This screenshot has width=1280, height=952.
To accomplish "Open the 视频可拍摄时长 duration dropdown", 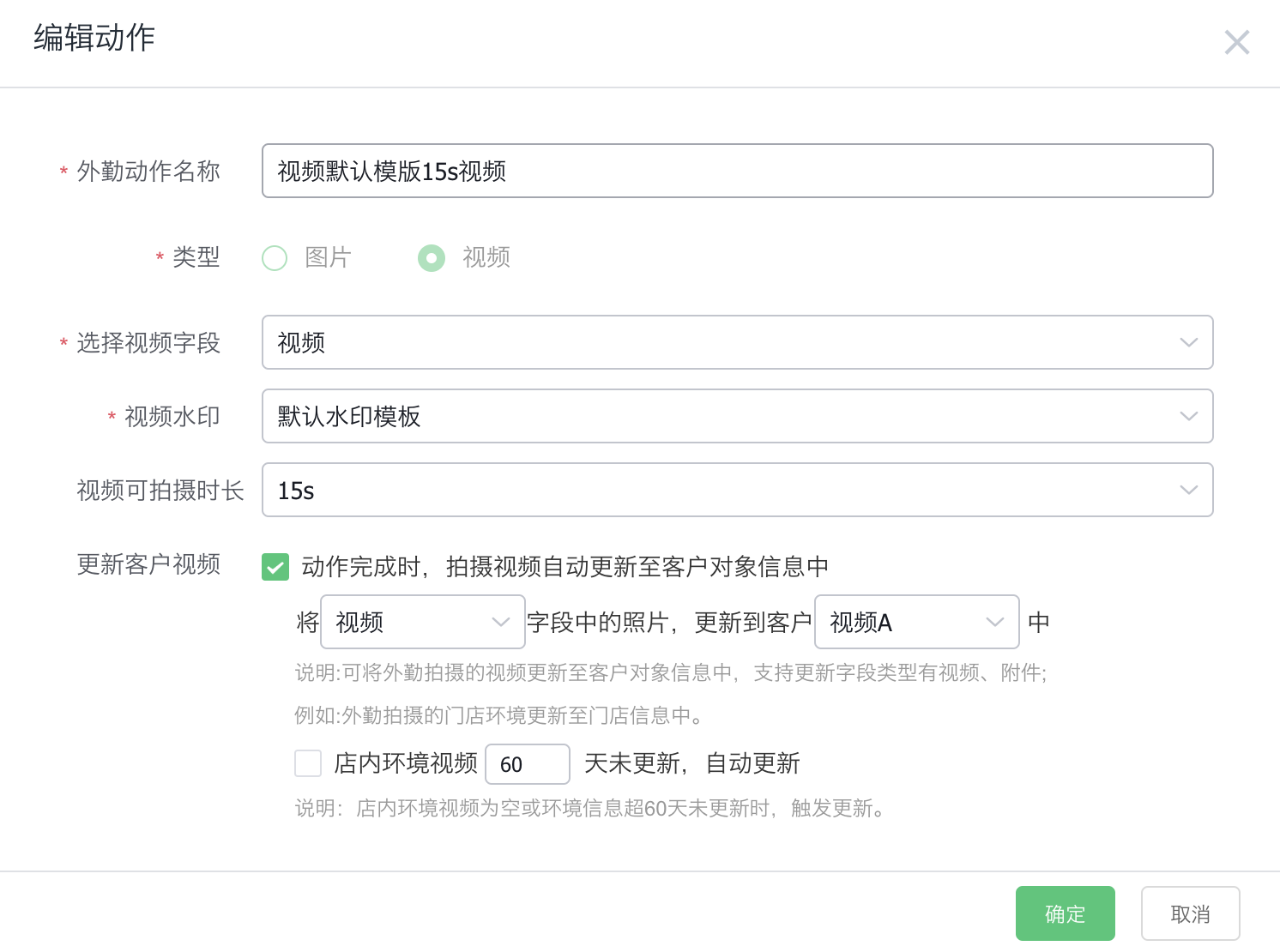I will [737, 490].
